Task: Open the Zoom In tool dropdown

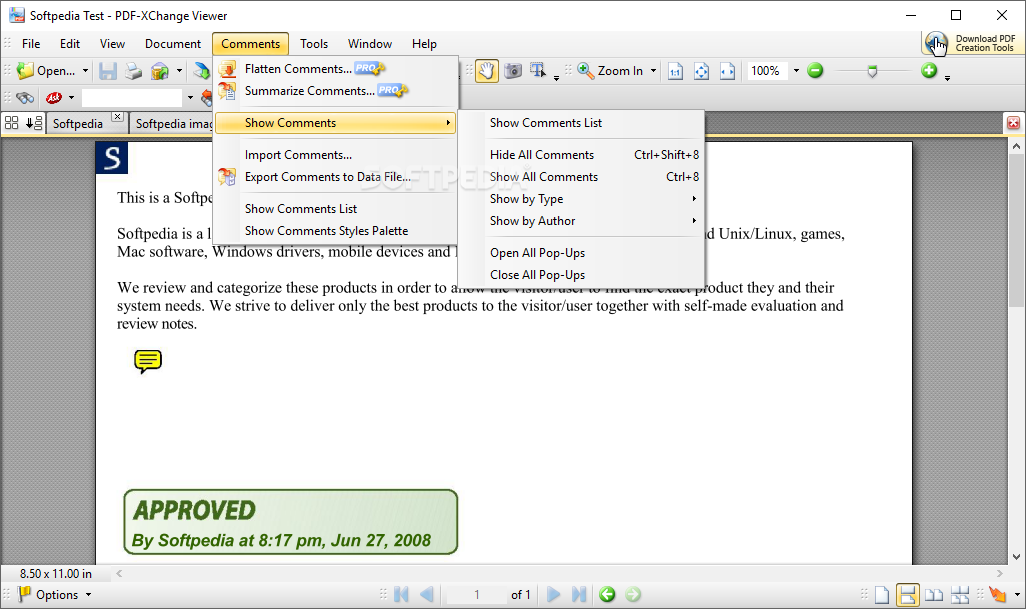Action: [653, 71]
